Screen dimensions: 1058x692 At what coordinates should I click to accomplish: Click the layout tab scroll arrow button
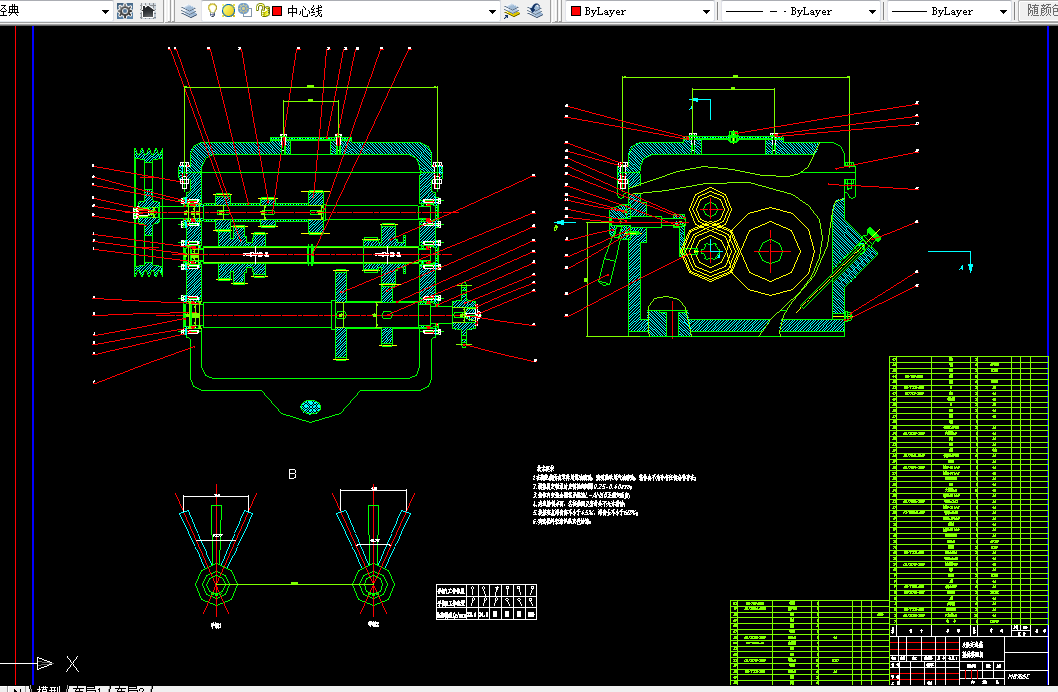click(16, 689)
